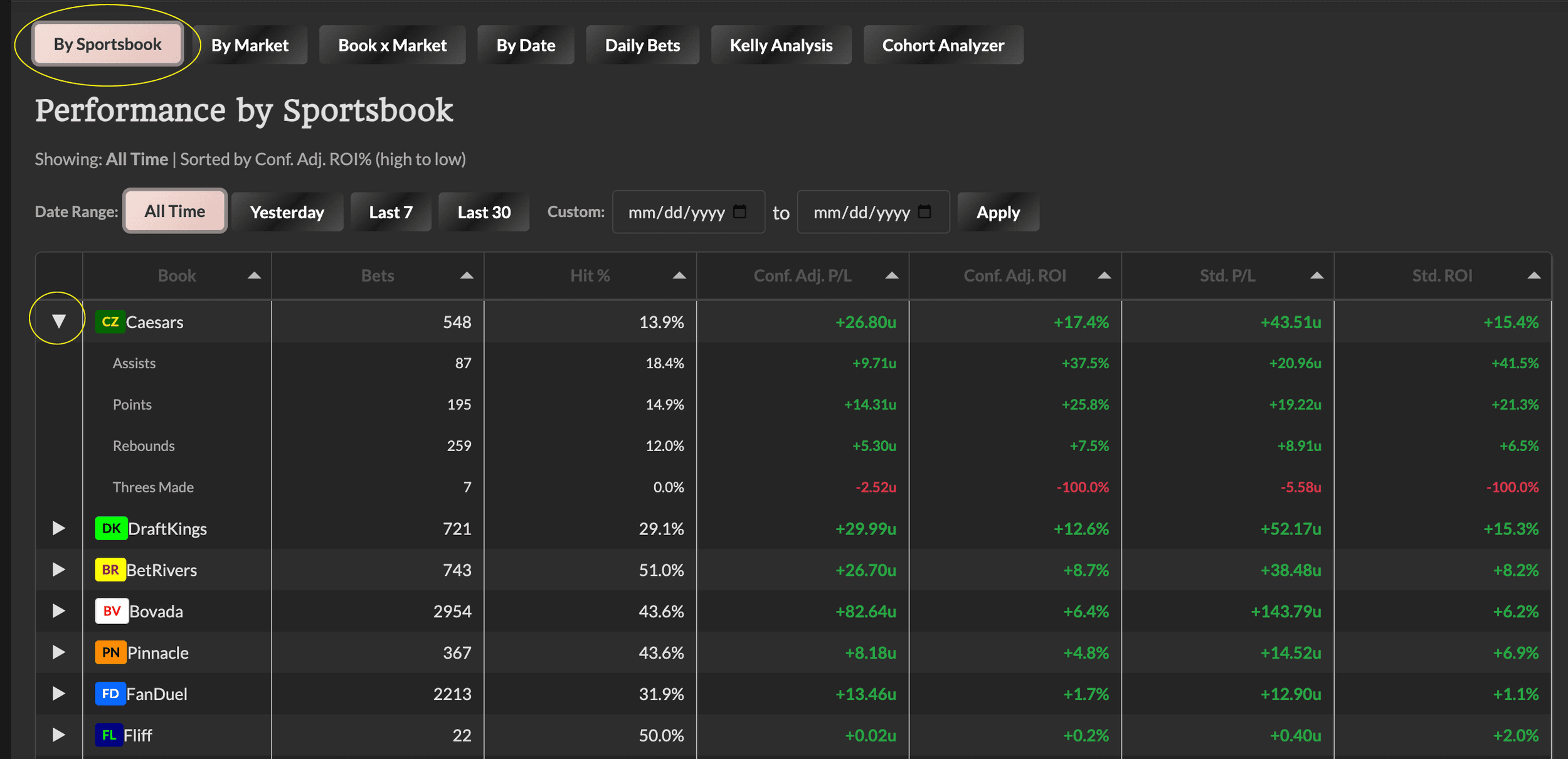Collapse the Caesars row breakdown
1568x759 pixels.
[x=58, y=321]
